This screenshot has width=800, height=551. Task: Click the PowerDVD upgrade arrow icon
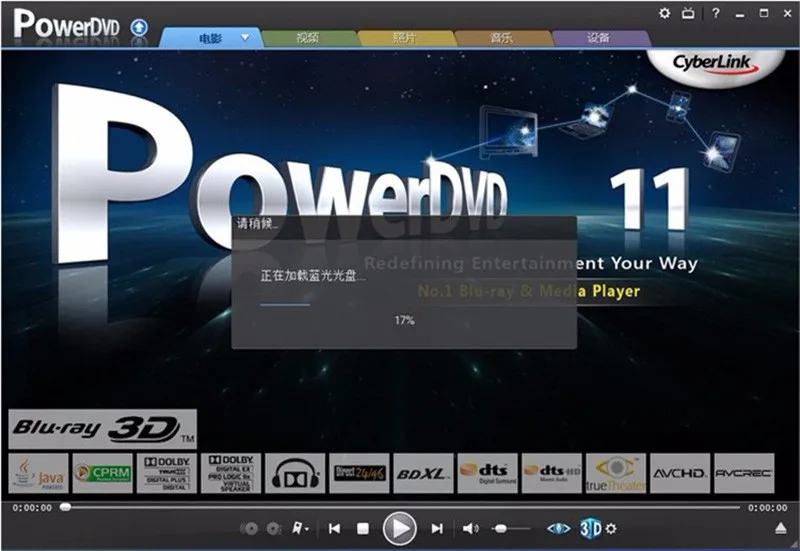coord(139,27)
